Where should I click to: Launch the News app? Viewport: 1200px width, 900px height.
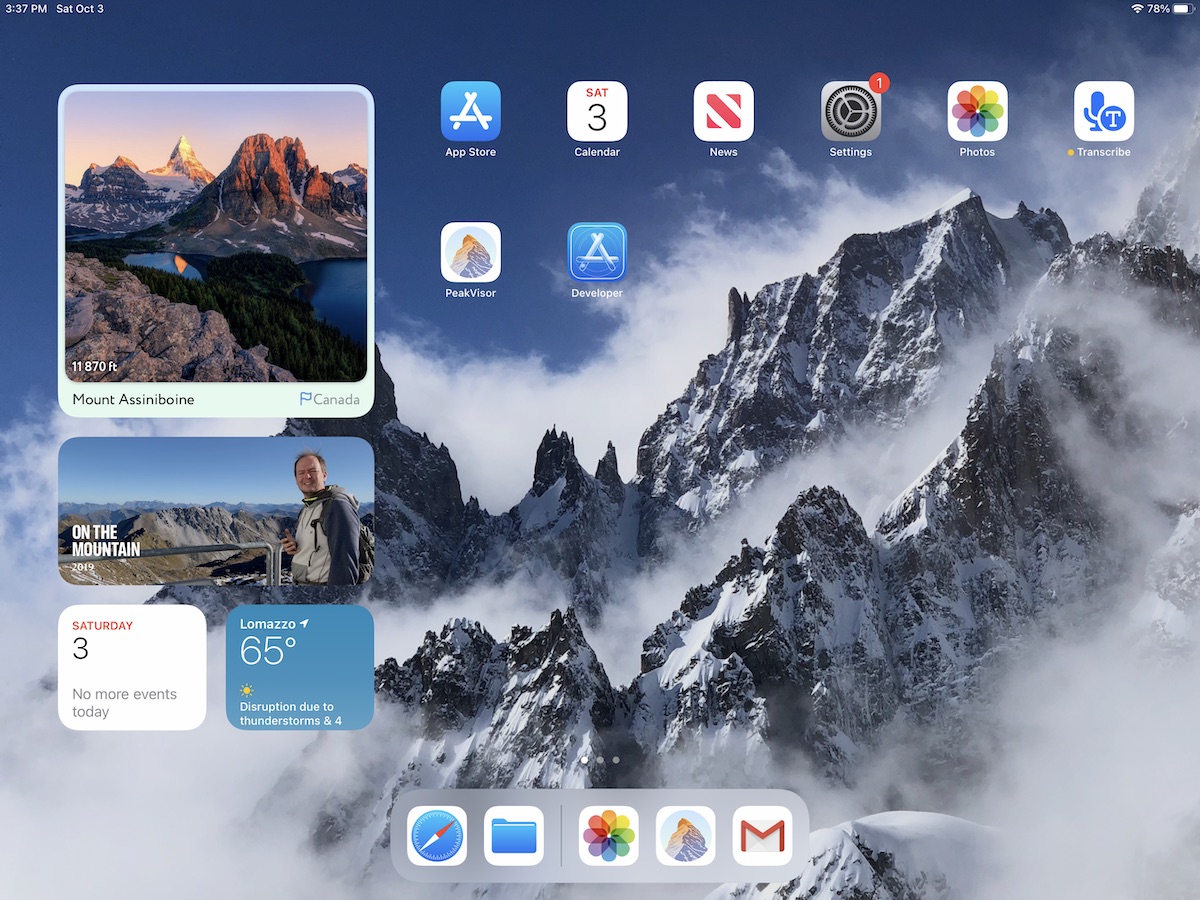click(x=723, y=112)
